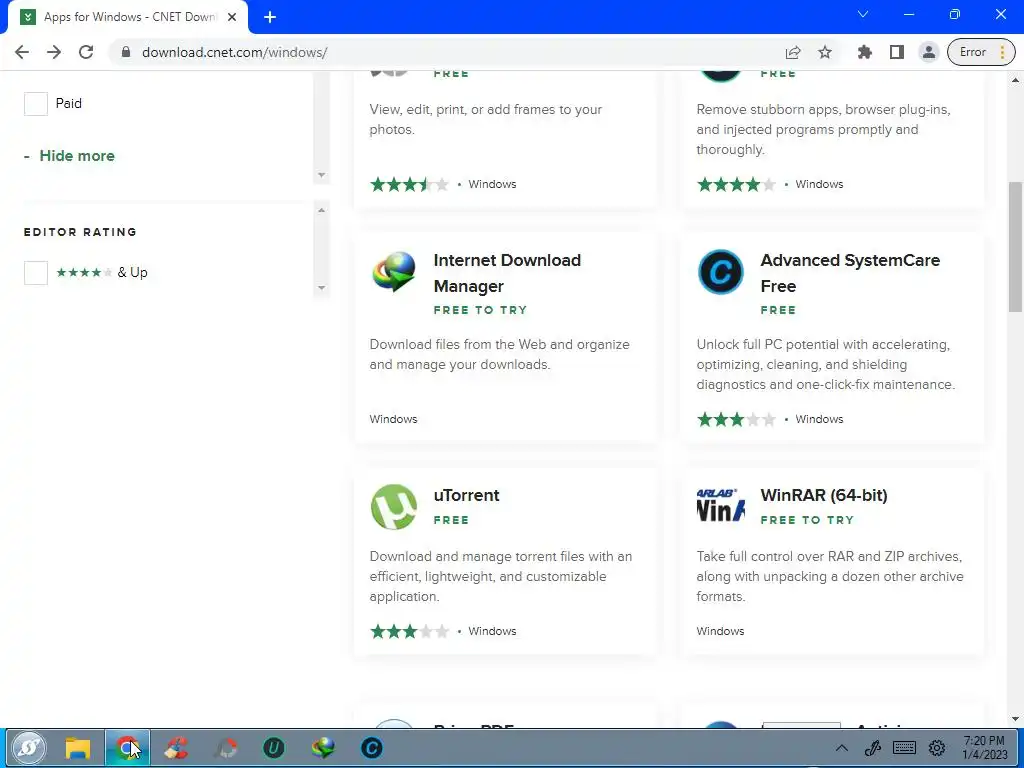Image resolution: width=1024 pixels, height=768 pixels.
Task: Click the WinRAR FREE TO TRY label
Action: [807, 520]
